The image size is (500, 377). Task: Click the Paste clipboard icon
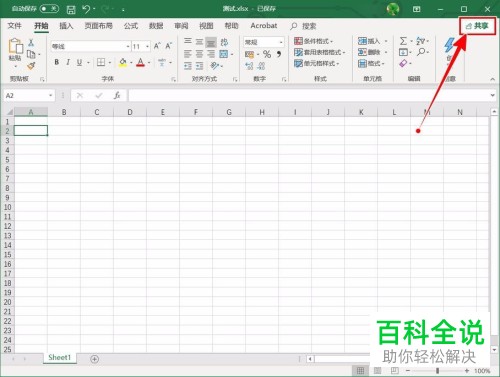15,46
